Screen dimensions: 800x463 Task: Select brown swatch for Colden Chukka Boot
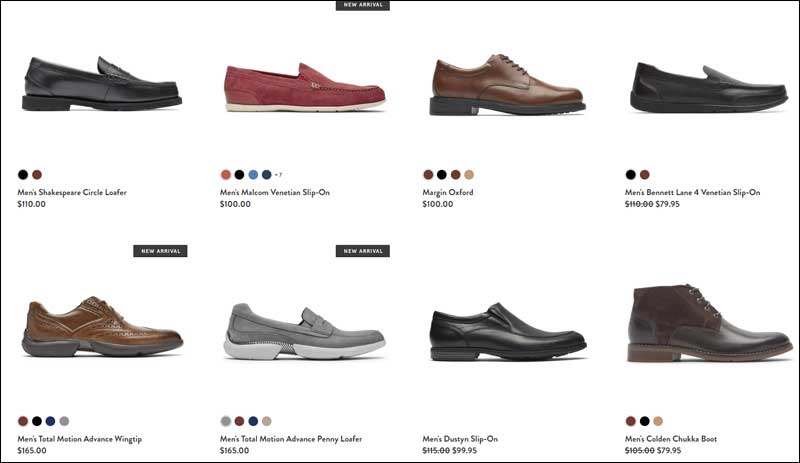pyautogui.click(x=631, y=421)
